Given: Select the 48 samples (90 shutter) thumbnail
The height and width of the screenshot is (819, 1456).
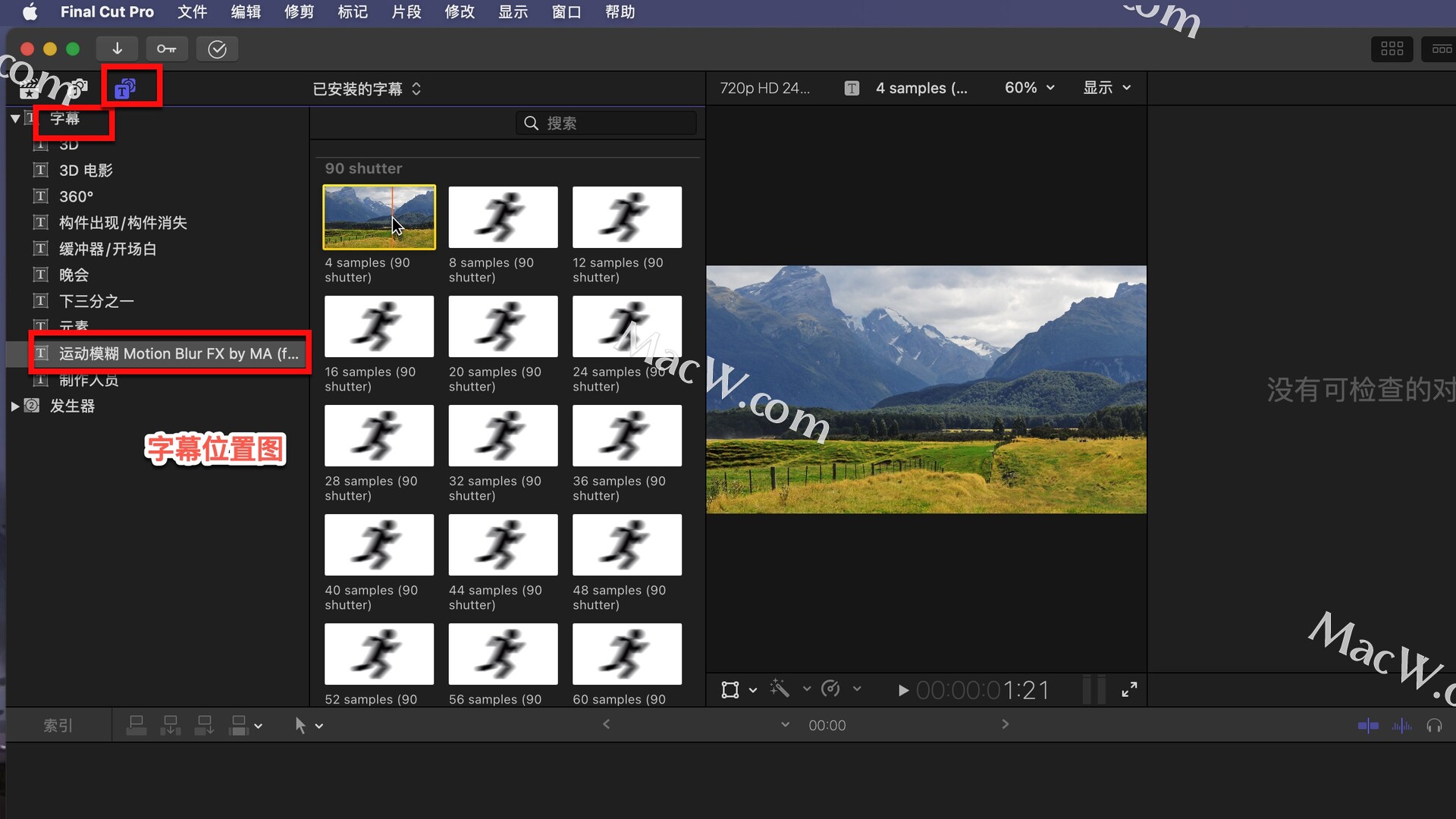Looking at the screenshot, I should [627, 544].
